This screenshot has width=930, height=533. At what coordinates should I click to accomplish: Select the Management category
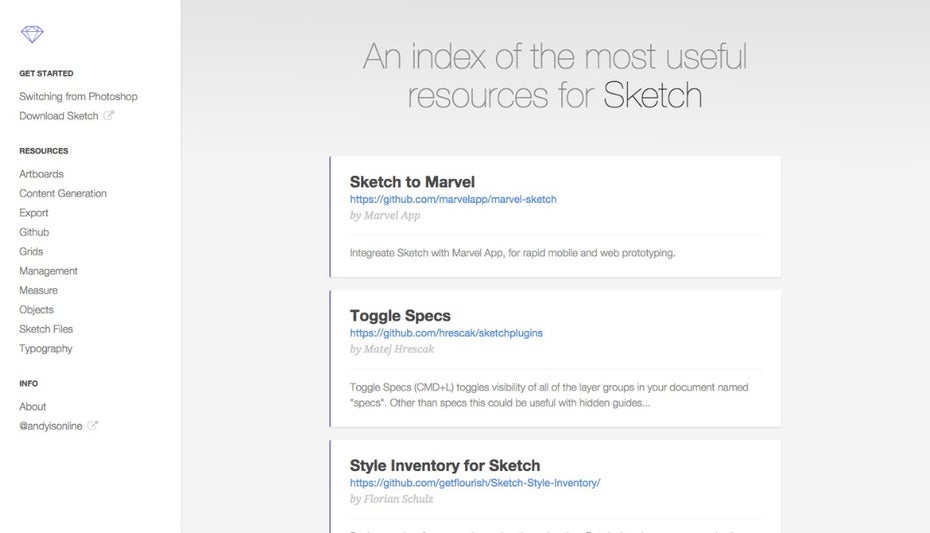pos(48,271)
